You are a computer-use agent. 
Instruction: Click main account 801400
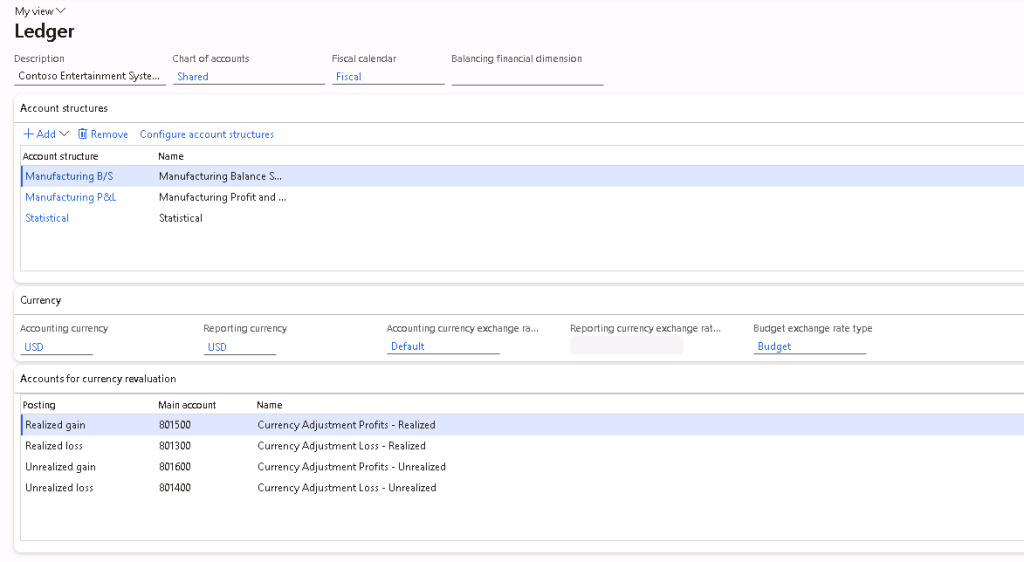174,488
